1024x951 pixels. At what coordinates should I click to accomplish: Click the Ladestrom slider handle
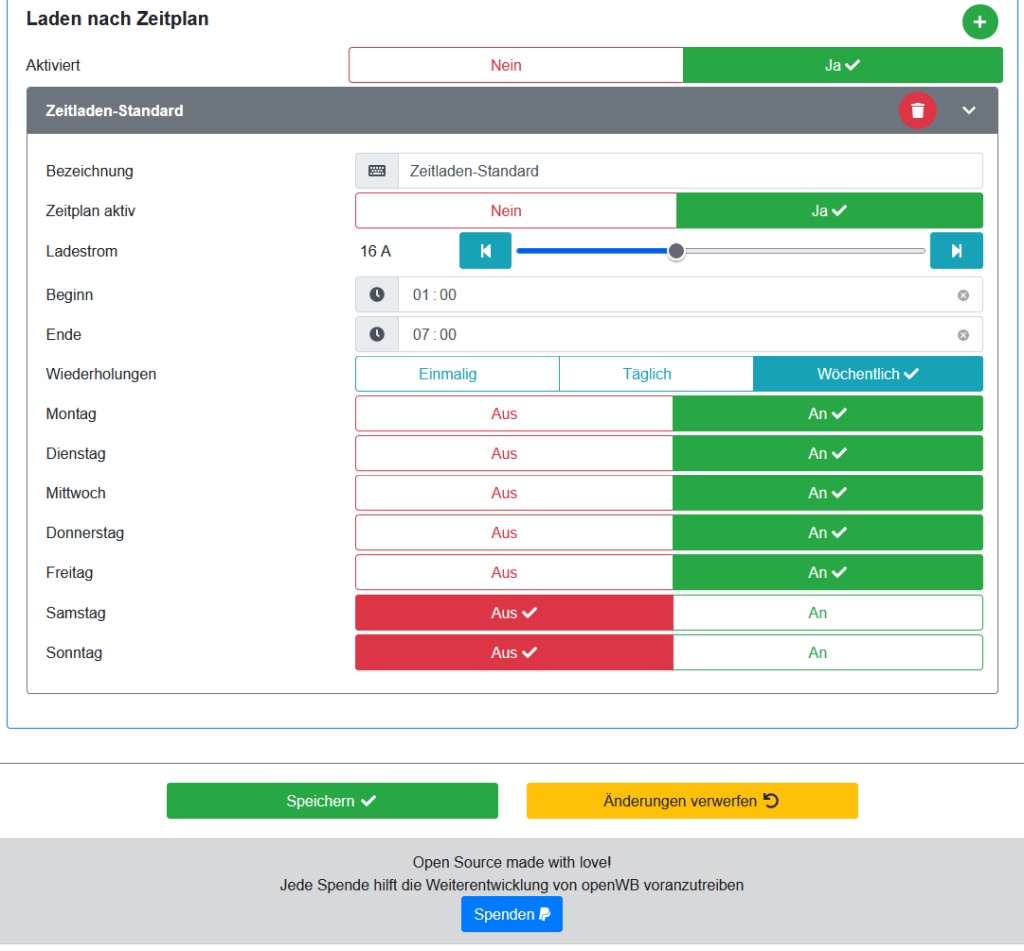(x=676, y=251)
